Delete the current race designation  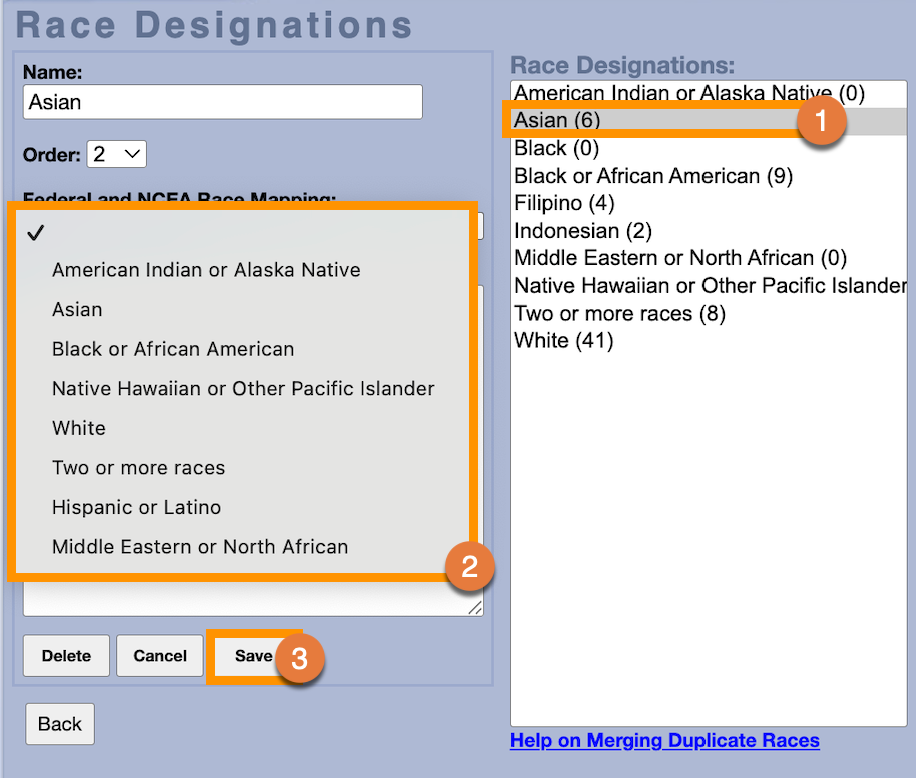coord(66,656)
